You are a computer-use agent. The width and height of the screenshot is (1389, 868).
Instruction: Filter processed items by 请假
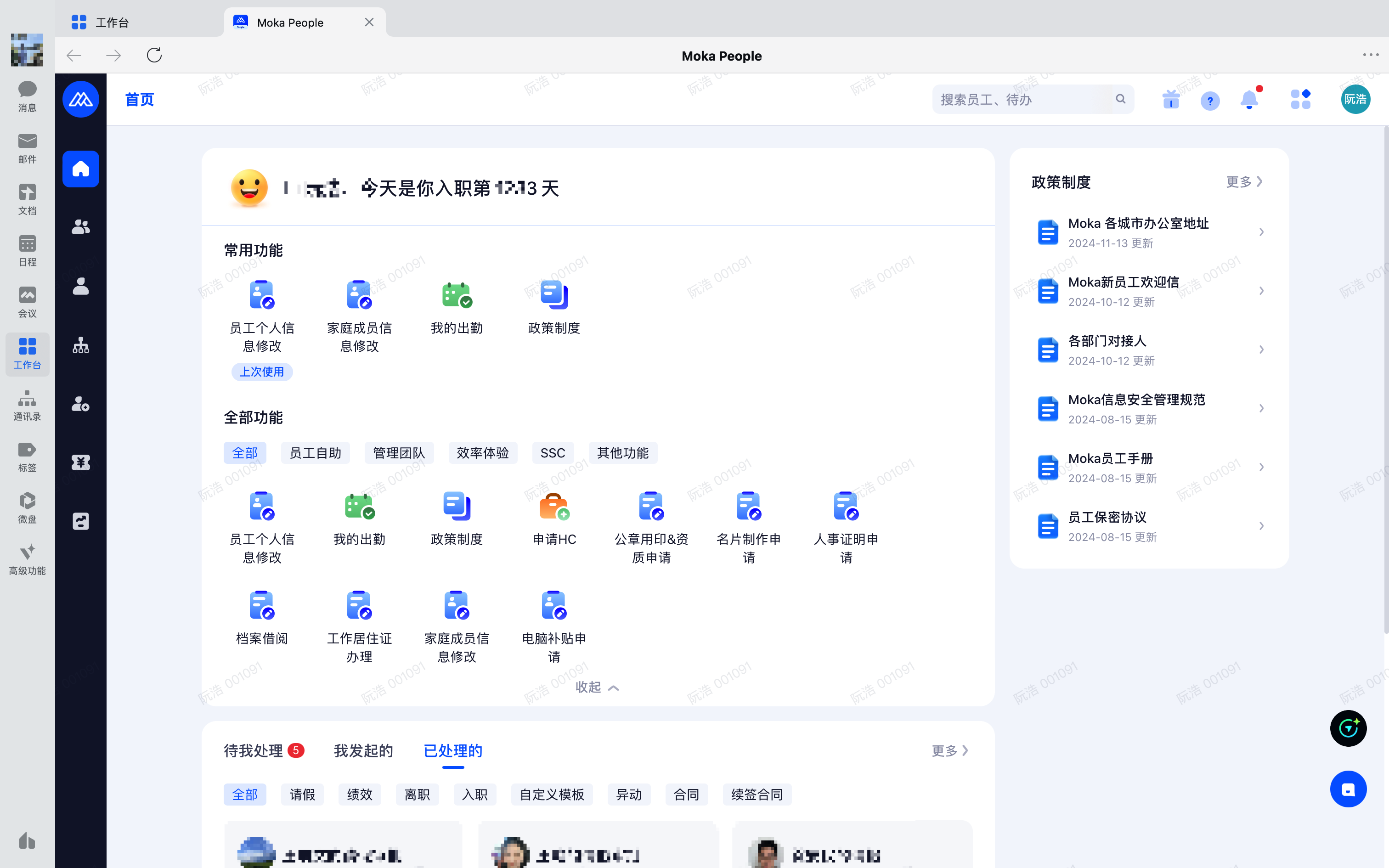pos(302,795)
